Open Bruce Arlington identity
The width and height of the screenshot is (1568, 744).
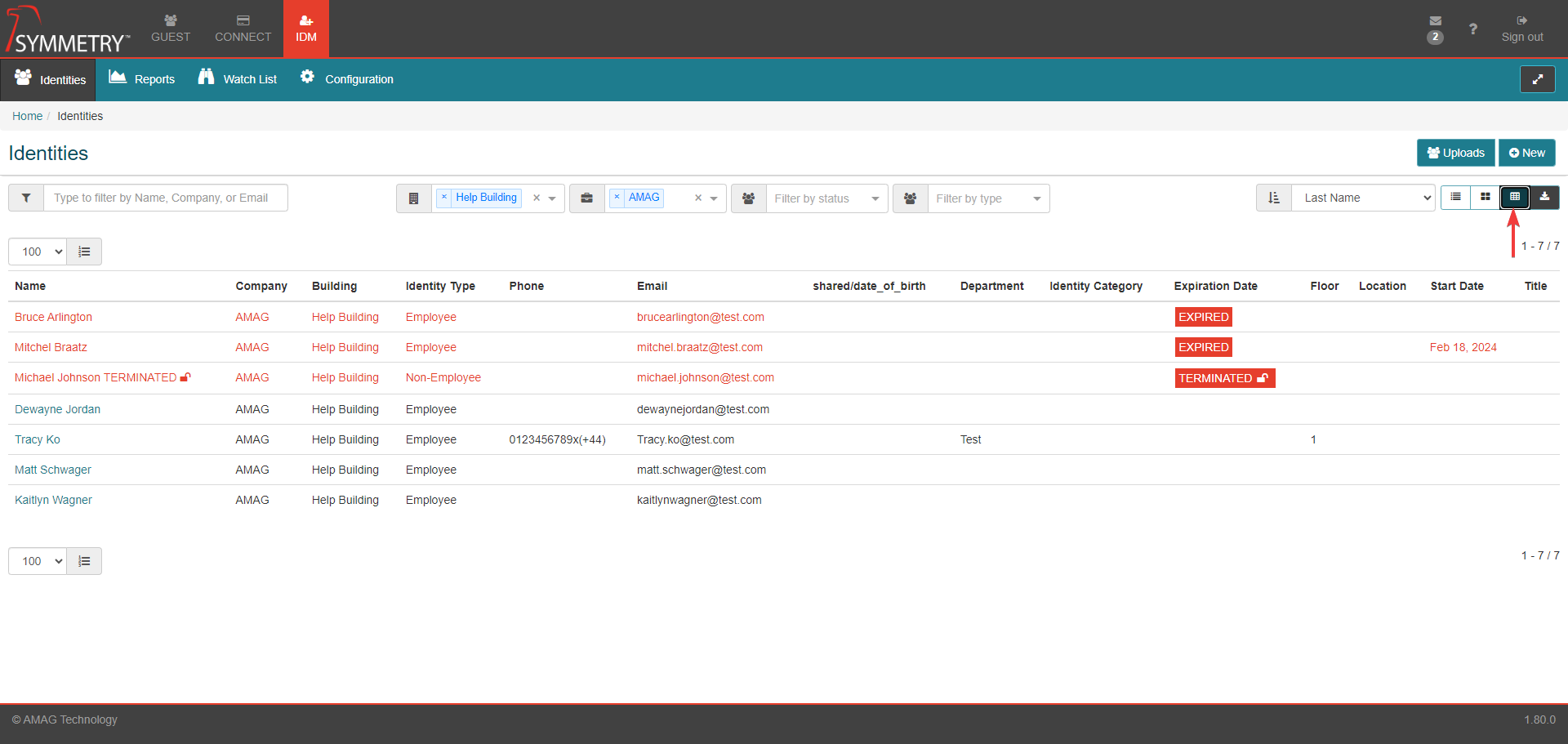click(53, 317)
